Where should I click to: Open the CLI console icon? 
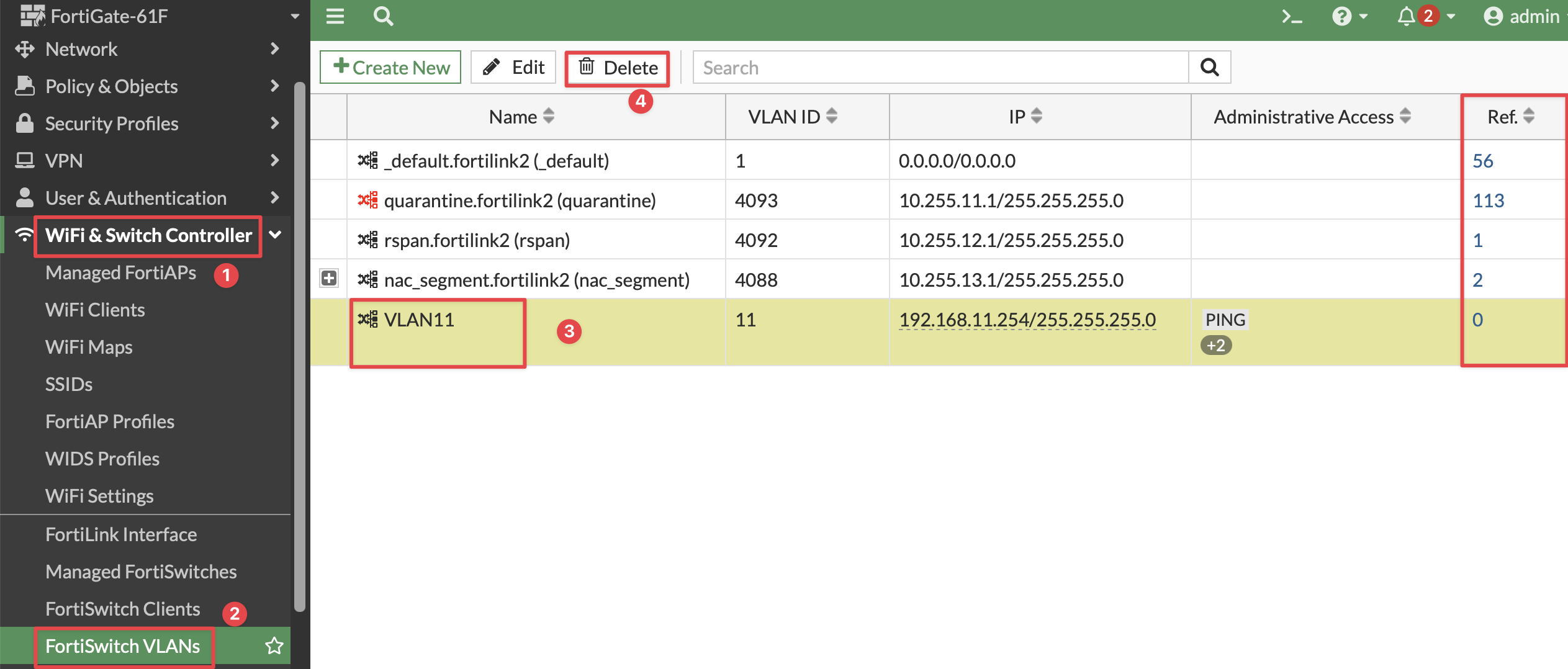point(1292,16)
